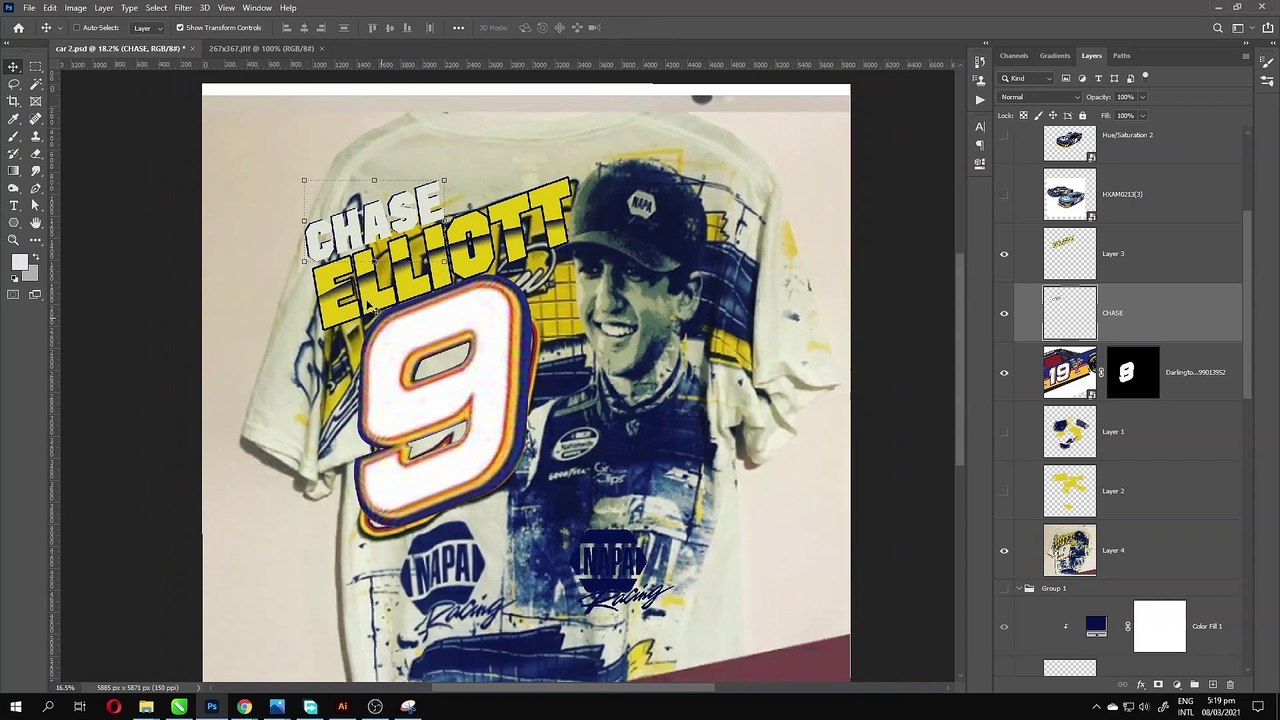Open the File menu
This screenshot has width=1280, height=720.
[29, 8]
